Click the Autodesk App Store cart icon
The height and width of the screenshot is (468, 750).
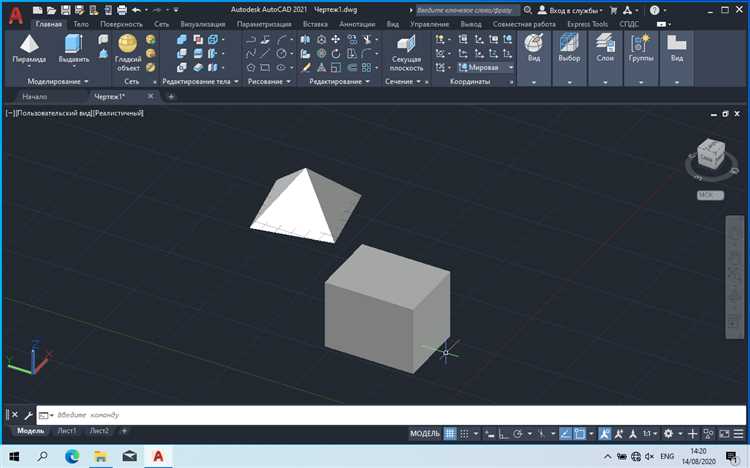614,10
